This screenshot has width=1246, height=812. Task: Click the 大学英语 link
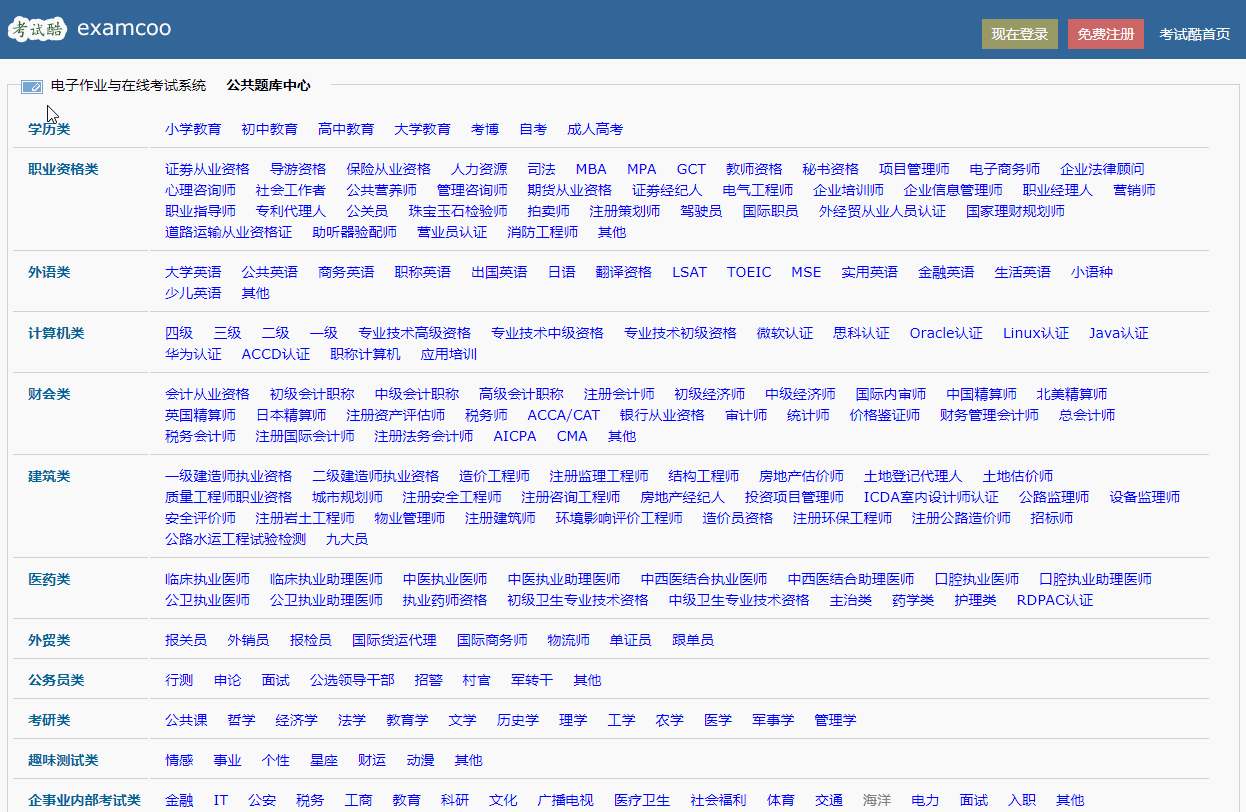pos(193,272)
